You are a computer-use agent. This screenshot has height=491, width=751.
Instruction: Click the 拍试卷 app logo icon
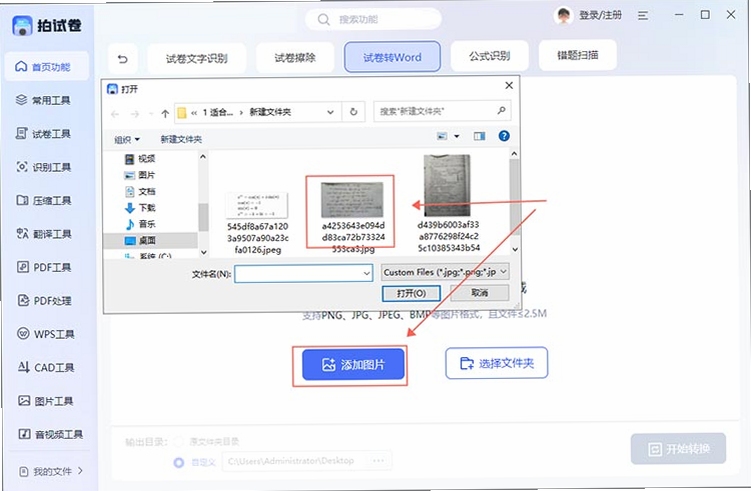[22, 25]
